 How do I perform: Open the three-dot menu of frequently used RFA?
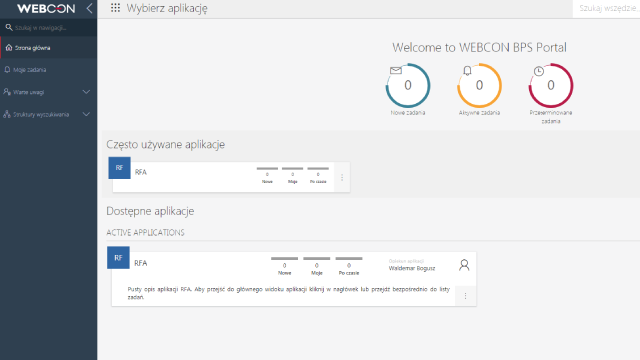click(x=342, y=178)
